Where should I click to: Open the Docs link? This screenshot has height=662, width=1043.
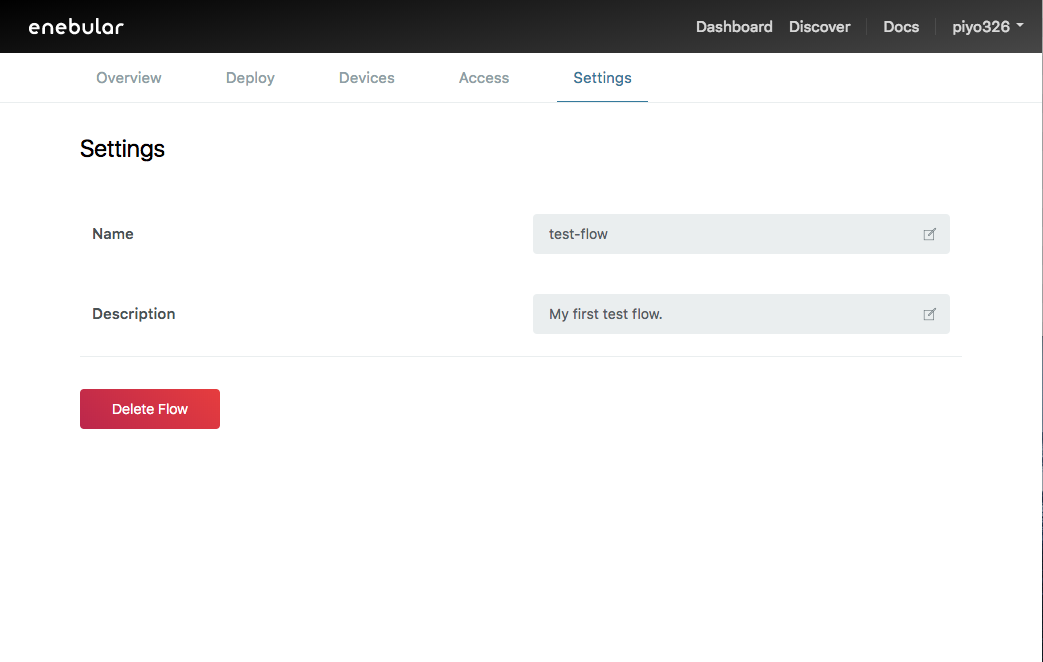[900, 27]
